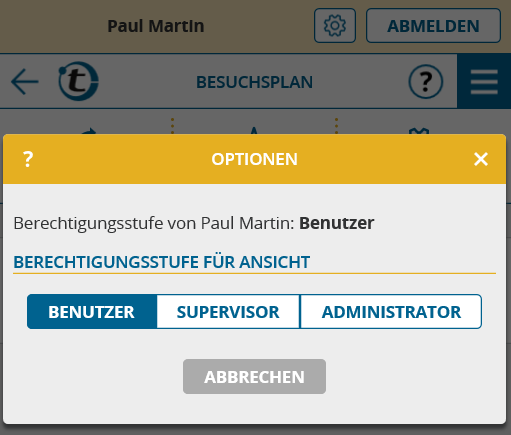Viewport: 511px width, 435px height.
Task: Click the partially hidden curved-arrow icon behind dialog
Action: coord(89,131)
